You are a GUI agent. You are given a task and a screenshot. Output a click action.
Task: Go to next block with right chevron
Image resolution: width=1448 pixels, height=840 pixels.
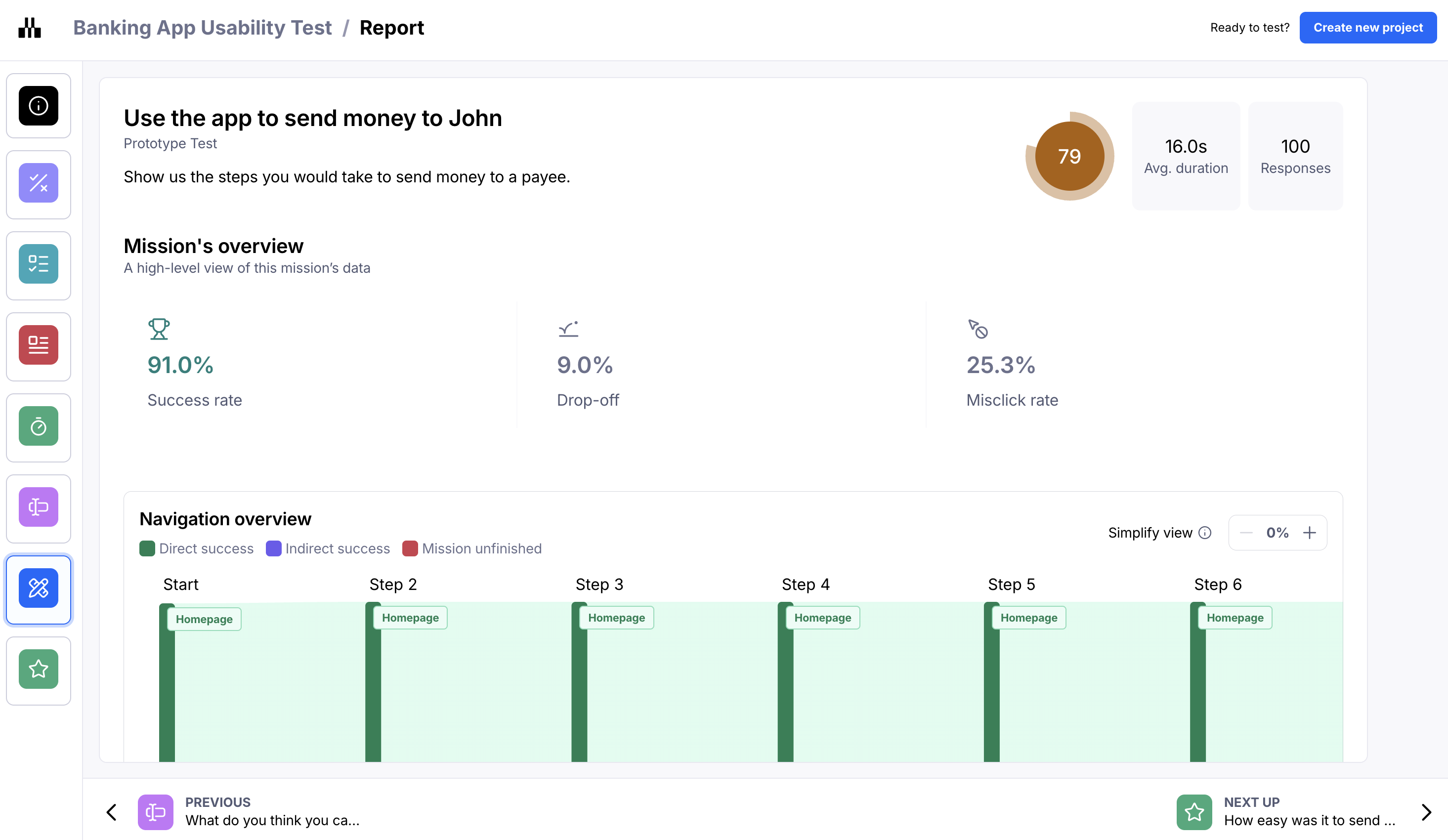coord(1426,812)
